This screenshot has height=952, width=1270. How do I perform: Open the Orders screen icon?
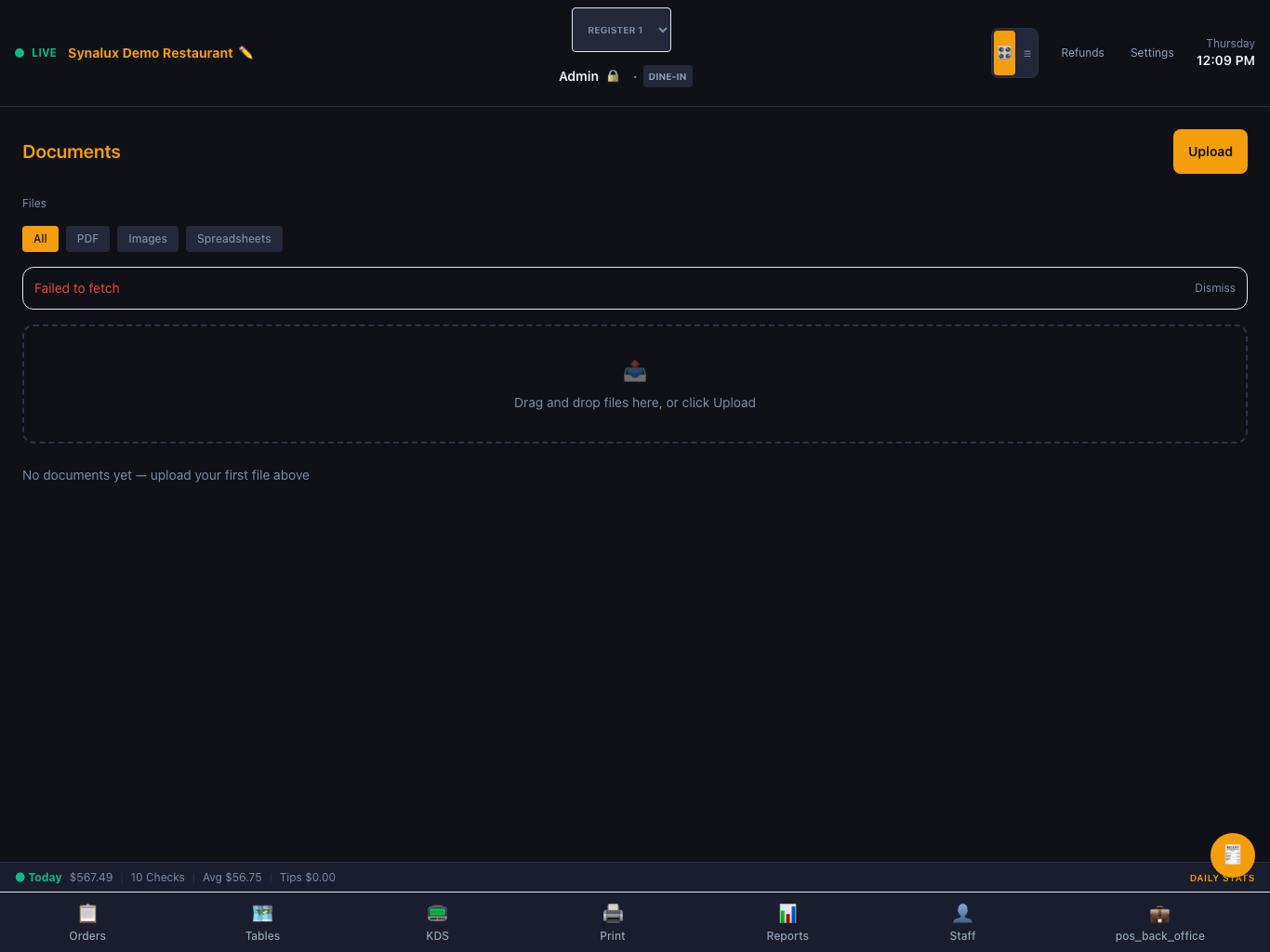pyautogui.click(x=87, y=913)
